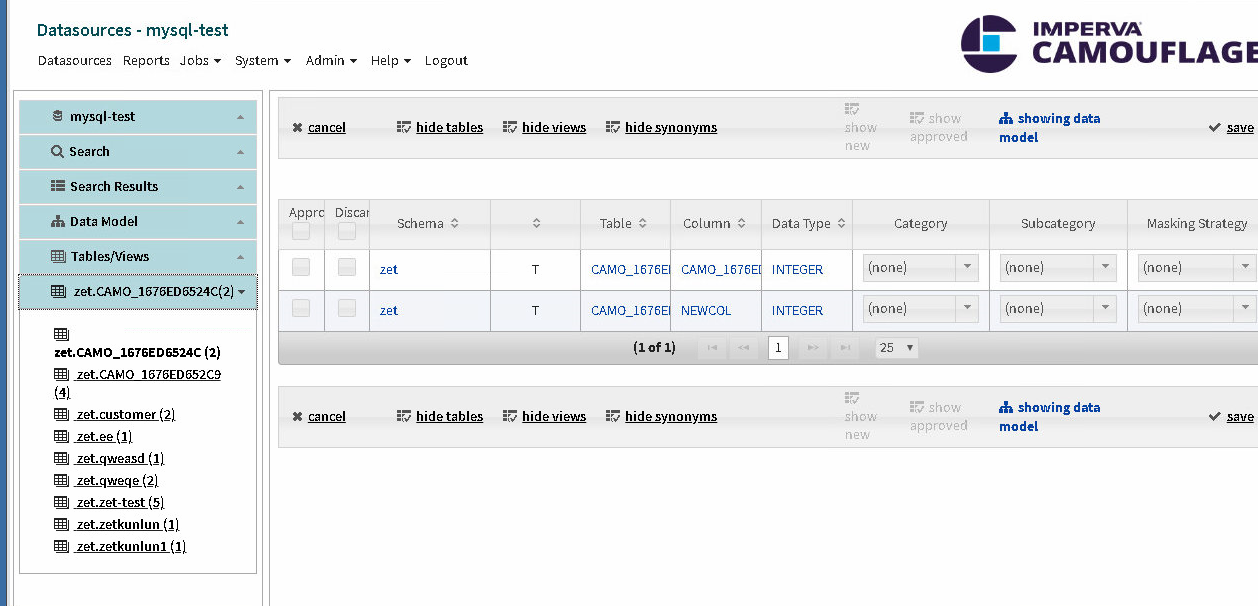The image size is (1258, 606).
Task: Click the Imperva Camouflage logo
Action: pyautogui.click(x=1108, y=44)
